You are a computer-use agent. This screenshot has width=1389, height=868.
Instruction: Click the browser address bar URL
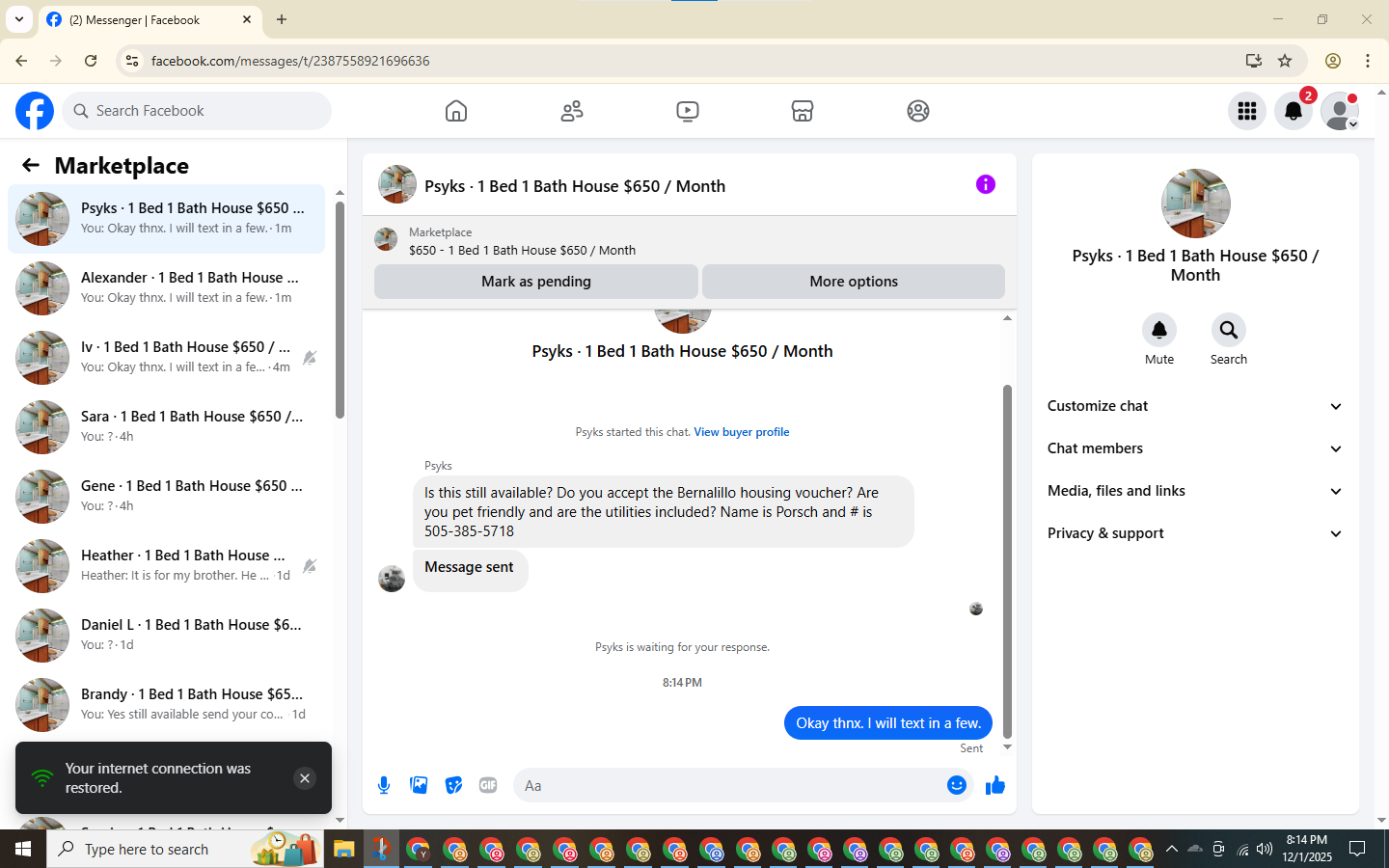click(290, 61)
